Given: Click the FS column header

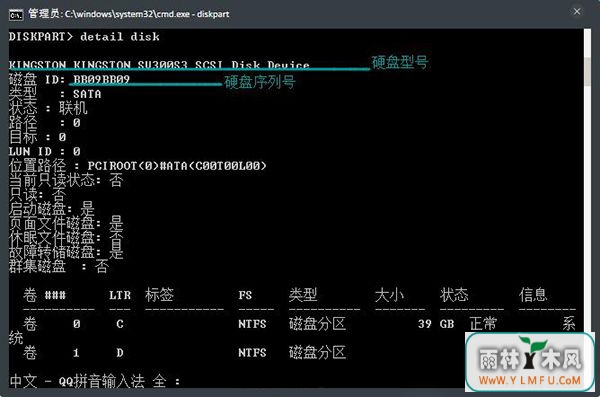Looking at the screenshot, I should pyautogui.click(x=245, y=295).
